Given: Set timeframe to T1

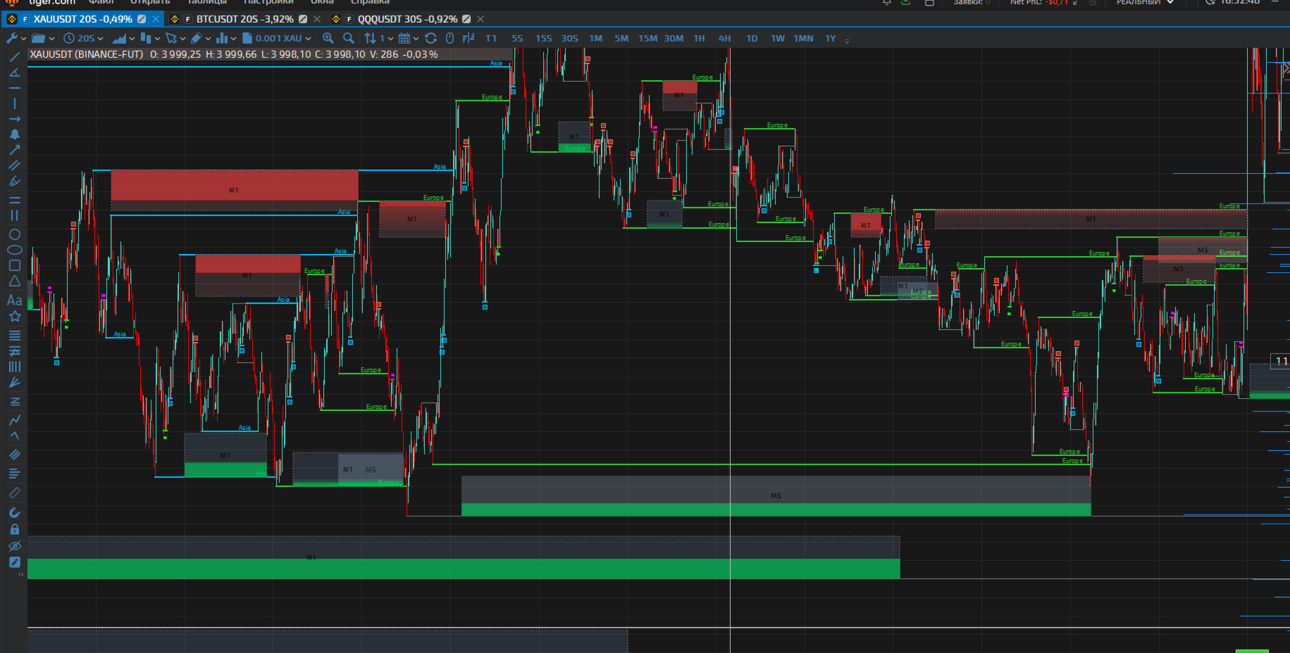Looking at the screenshot, I should 491,38.
